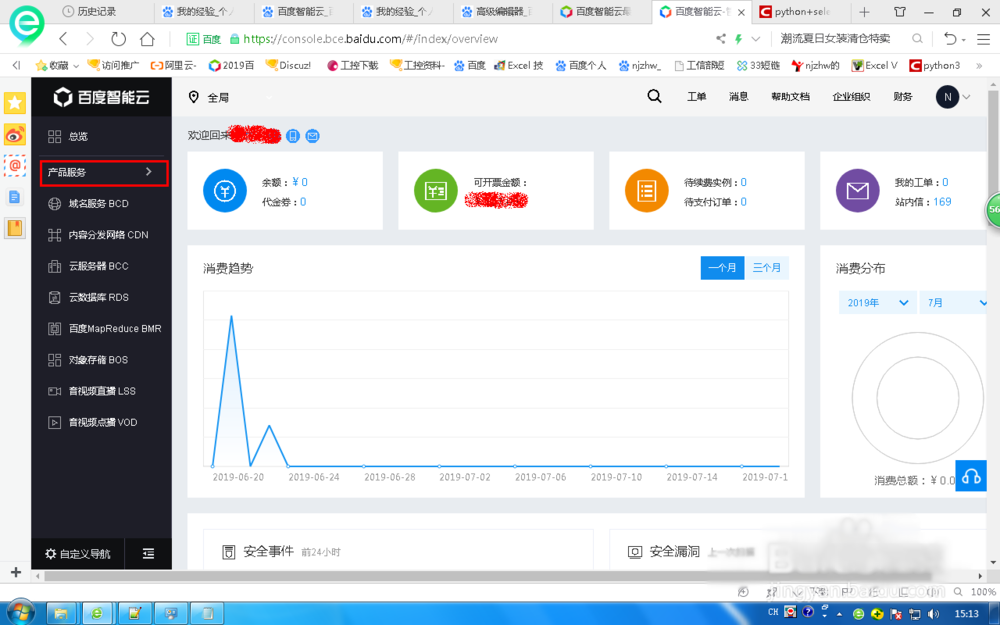
Task: Click the 自定义导航 gear button
Action: [77, 554]
